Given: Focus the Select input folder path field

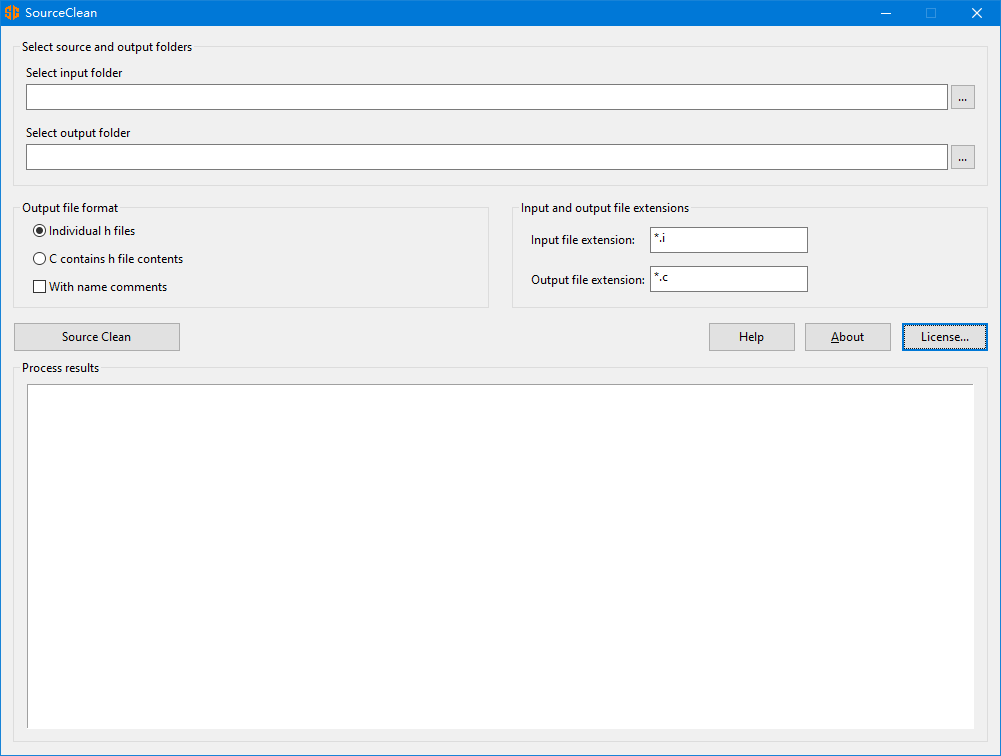Looking at the screenshot, I should click(x=486, y=97).
